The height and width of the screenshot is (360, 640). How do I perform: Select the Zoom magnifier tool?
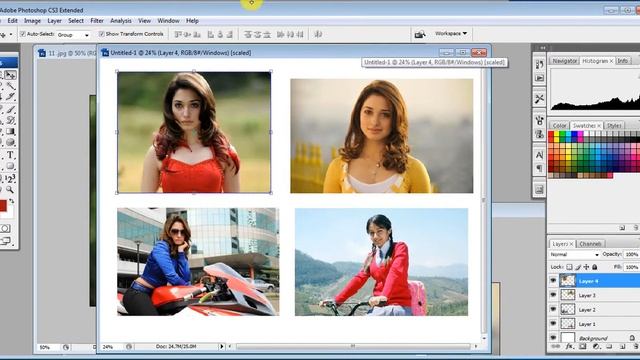(x=10, y=190)
